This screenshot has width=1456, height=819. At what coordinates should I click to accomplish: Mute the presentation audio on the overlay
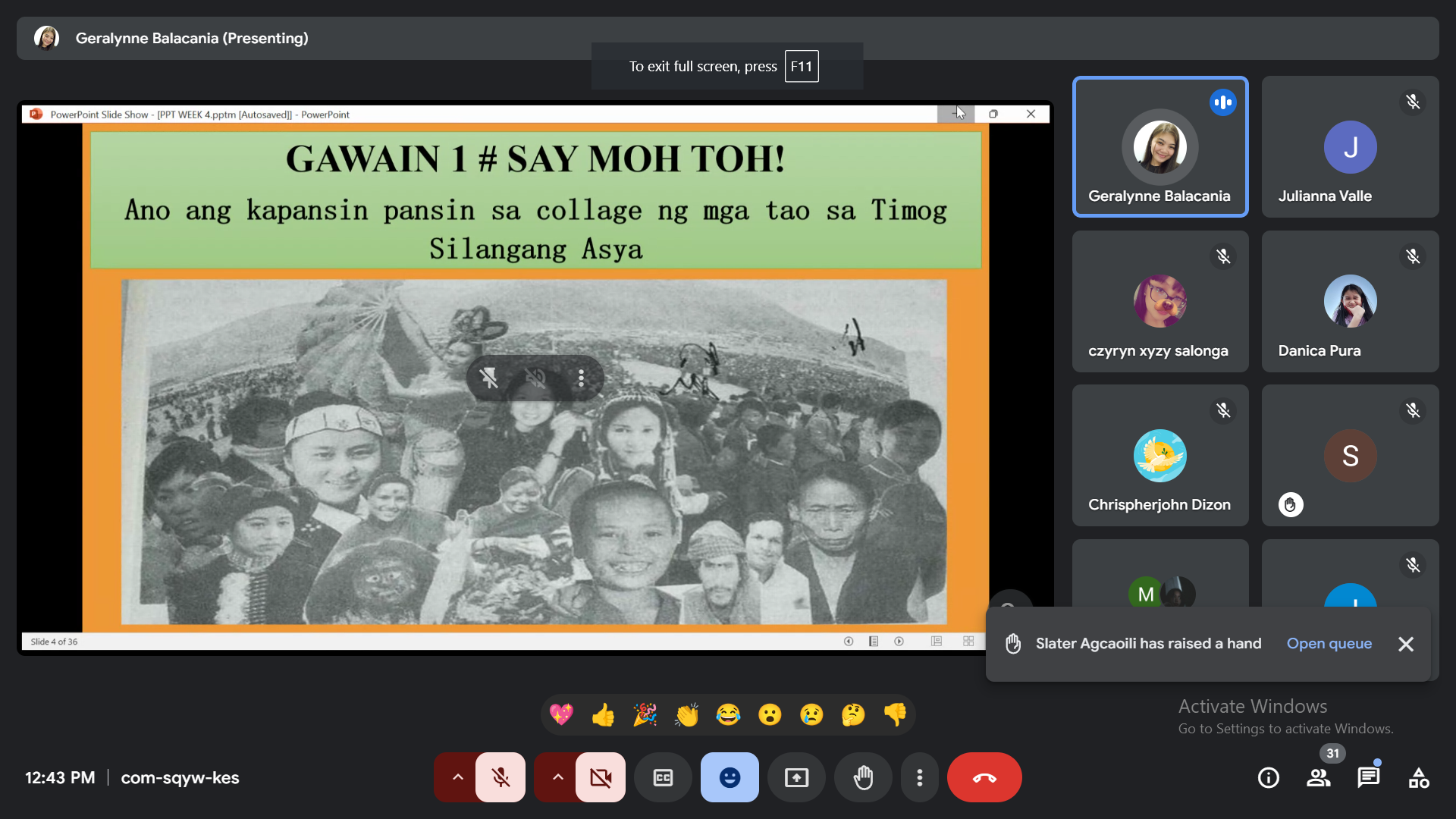click(x=535, y=378)
